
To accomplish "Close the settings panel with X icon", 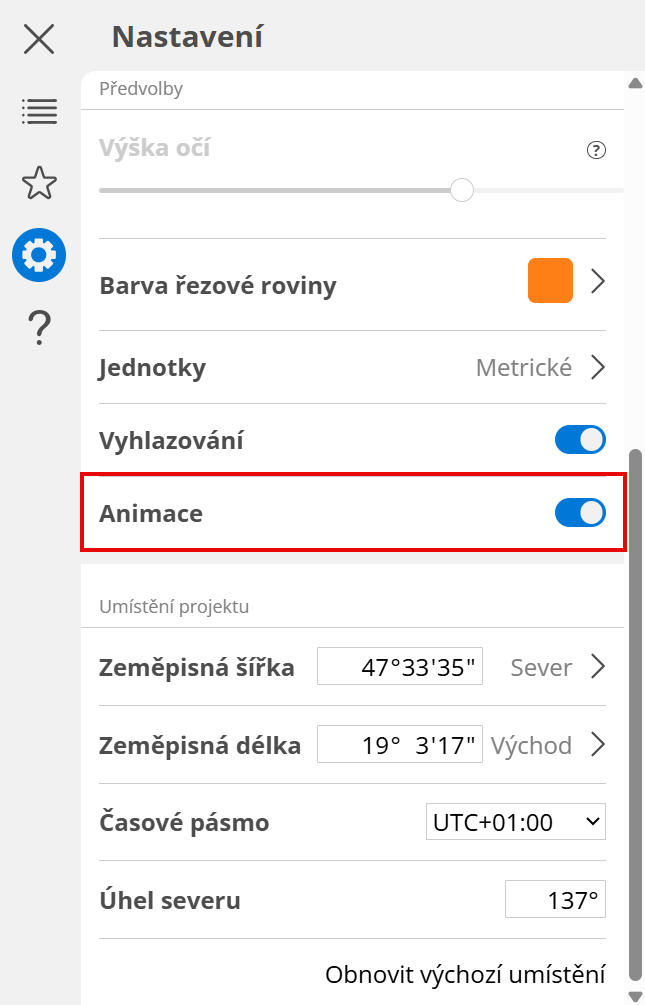I will coord(39,39).
